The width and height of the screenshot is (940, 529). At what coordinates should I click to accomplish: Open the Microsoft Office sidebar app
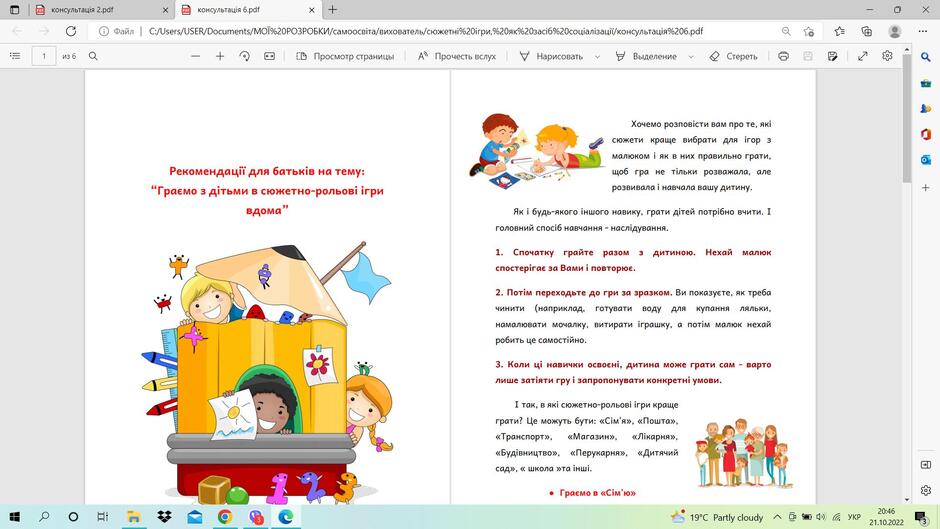coord(926,134)
